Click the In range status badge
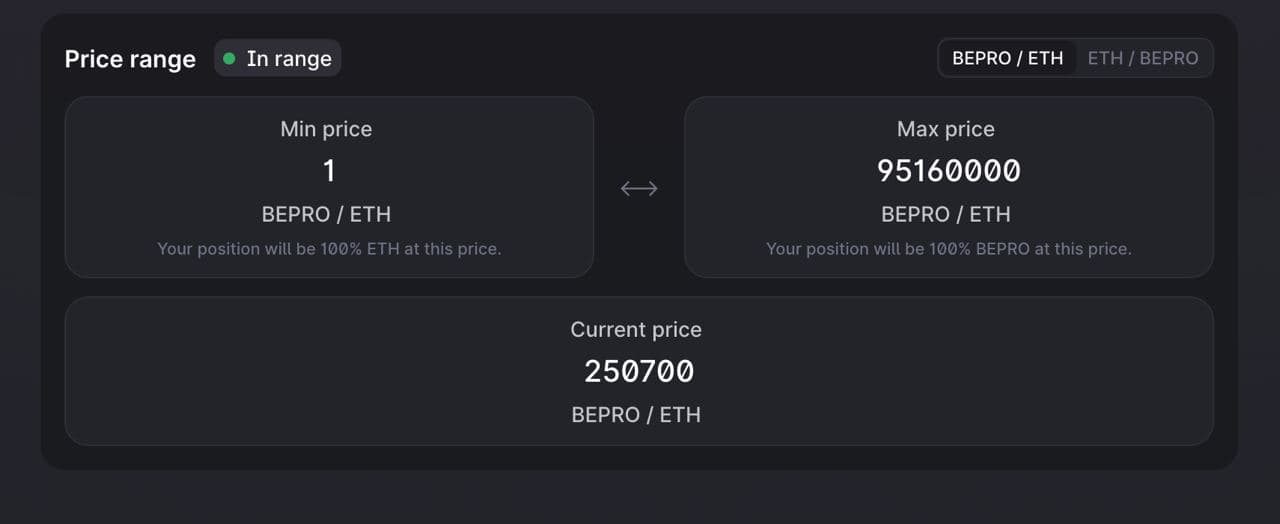 tap(278, 59)
